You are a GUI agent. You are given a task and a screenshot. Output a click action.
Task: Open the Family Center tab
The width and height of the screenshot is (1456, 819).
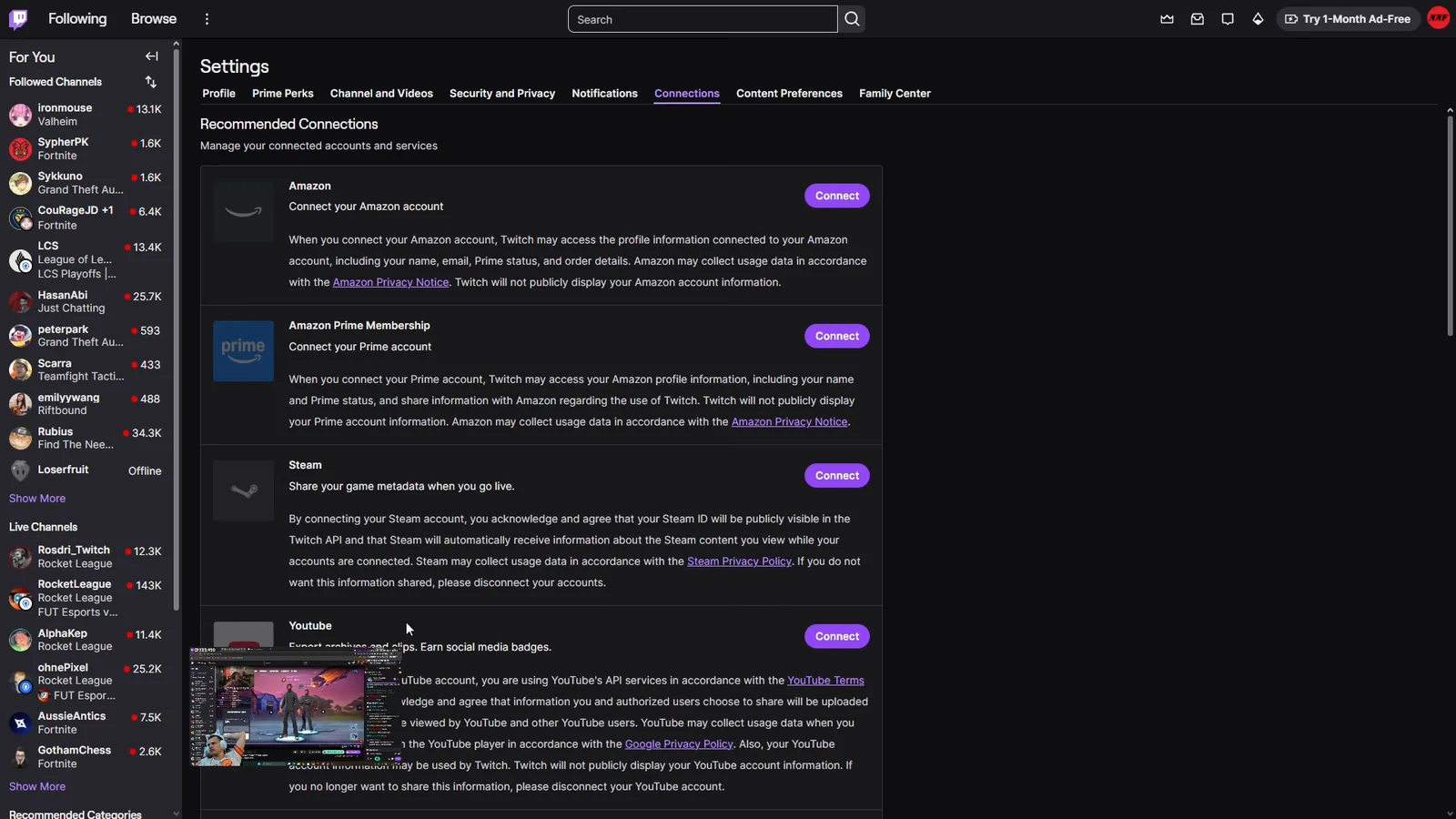[895, 94]
